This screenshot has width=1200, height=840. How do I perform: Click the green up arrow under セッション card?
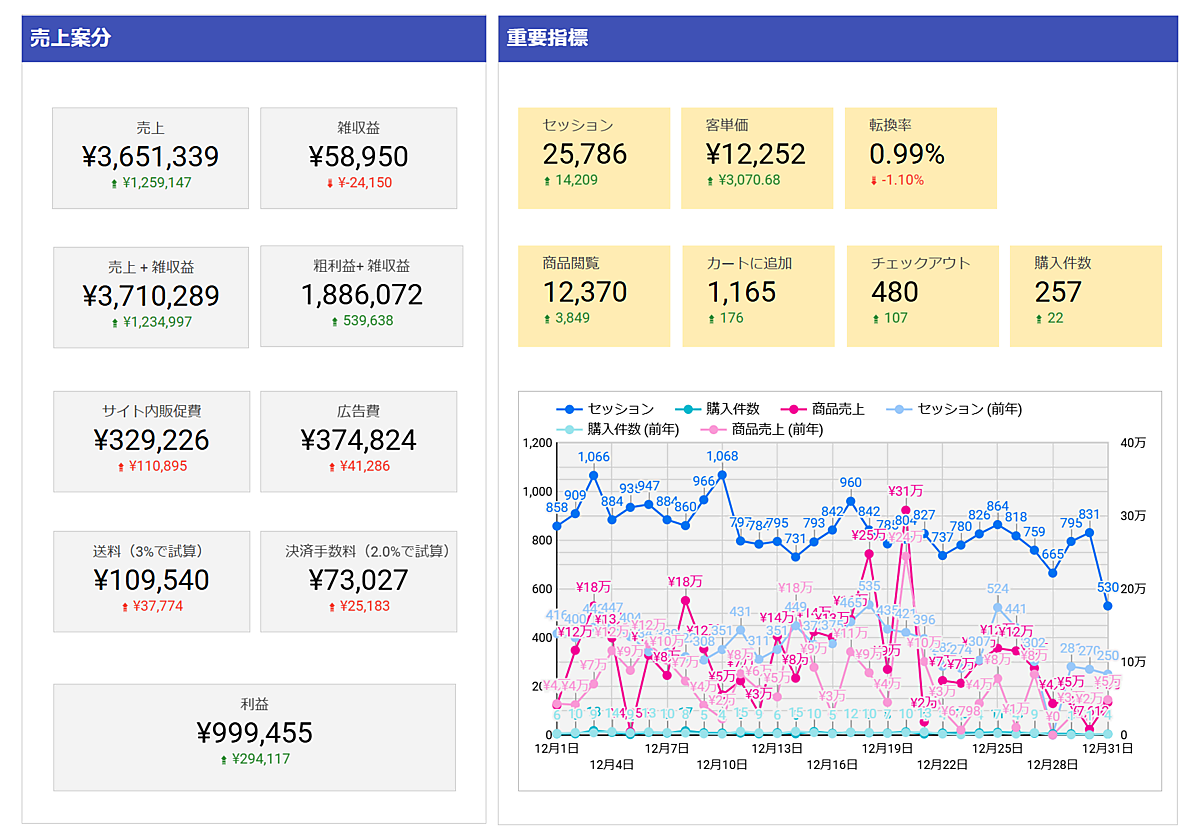coord(546,181)
